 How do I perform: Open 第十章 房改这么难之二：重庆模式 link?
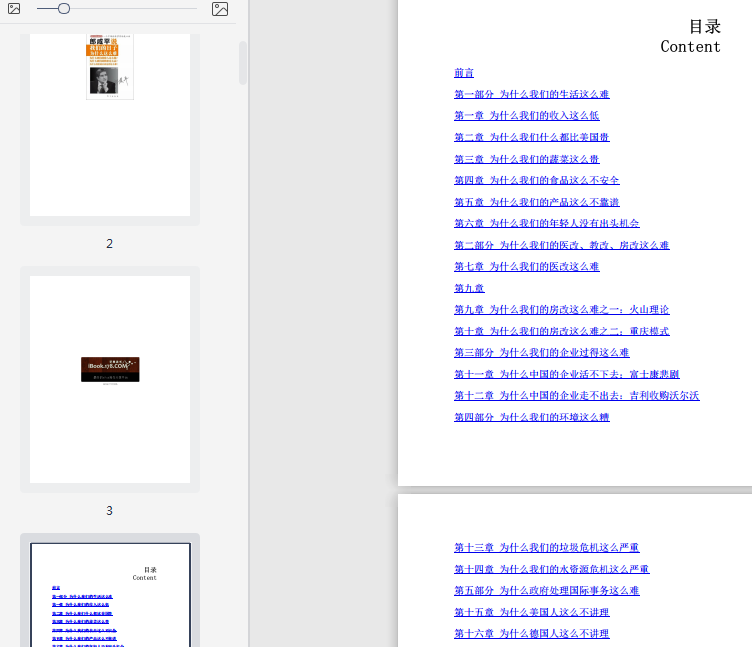pos(562,331)
